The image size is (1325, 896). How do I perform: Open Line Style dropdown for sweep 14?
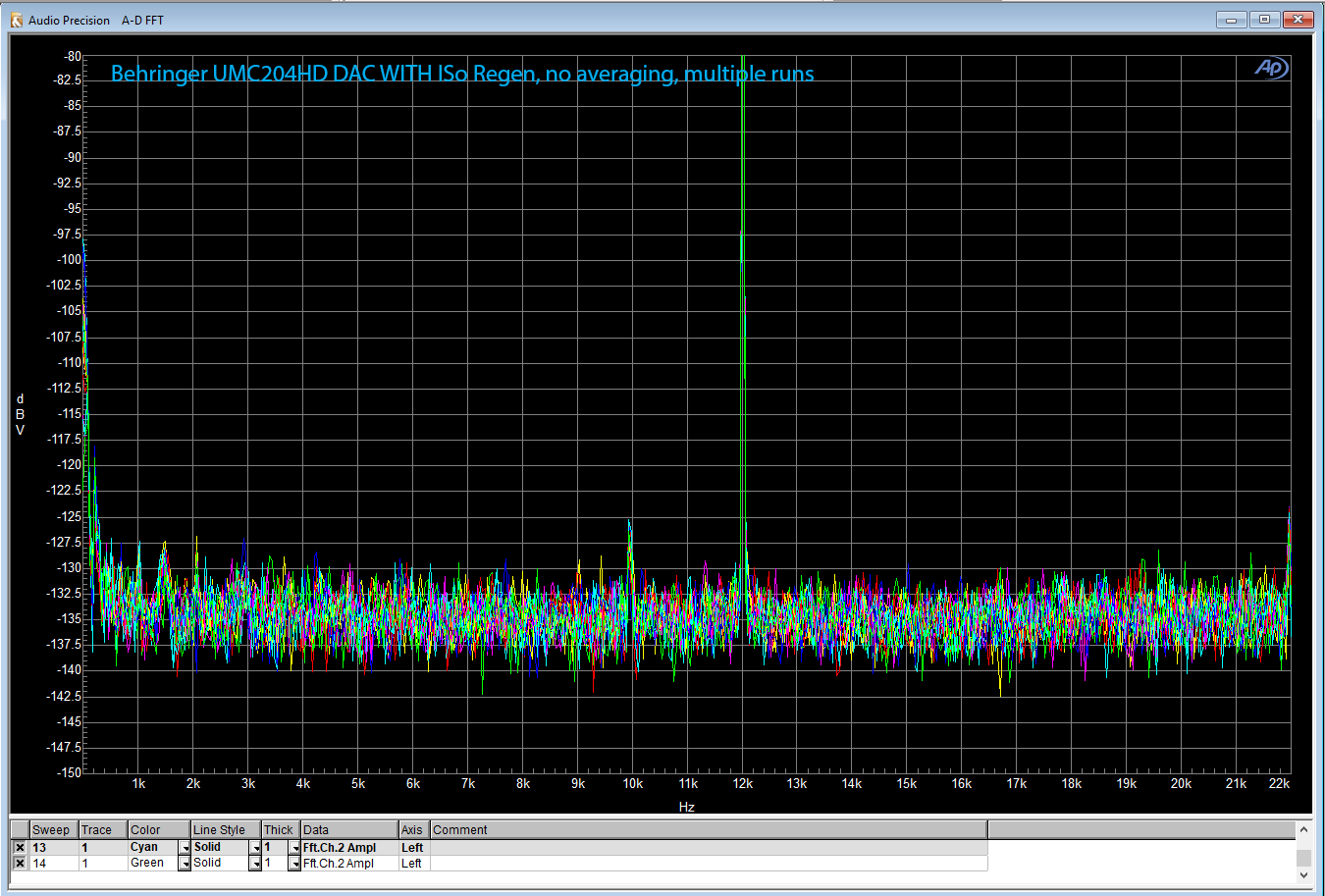click(255, 864)
